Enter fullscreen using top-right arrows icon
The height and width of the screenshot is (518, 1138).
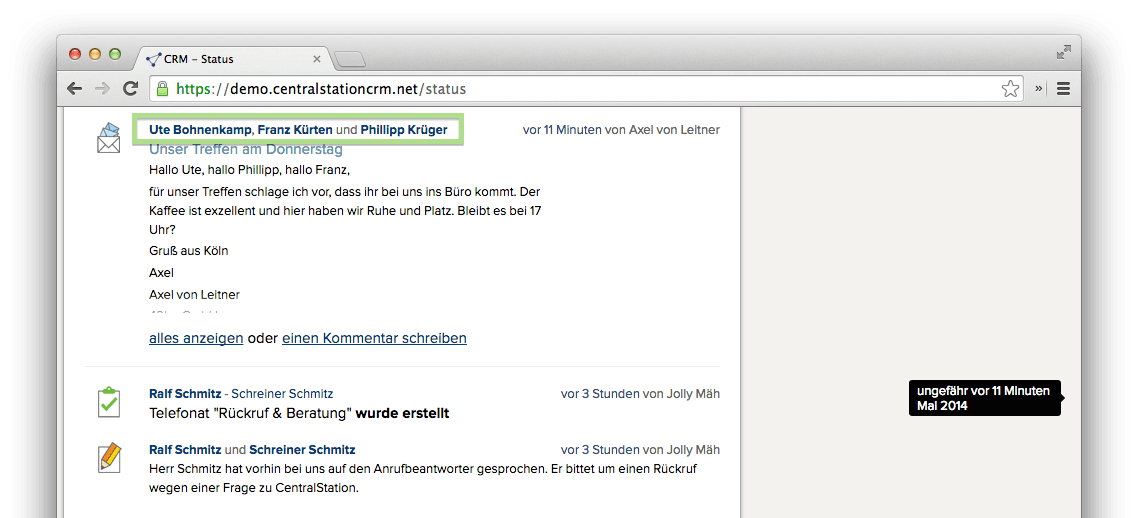coord(1064,52)
